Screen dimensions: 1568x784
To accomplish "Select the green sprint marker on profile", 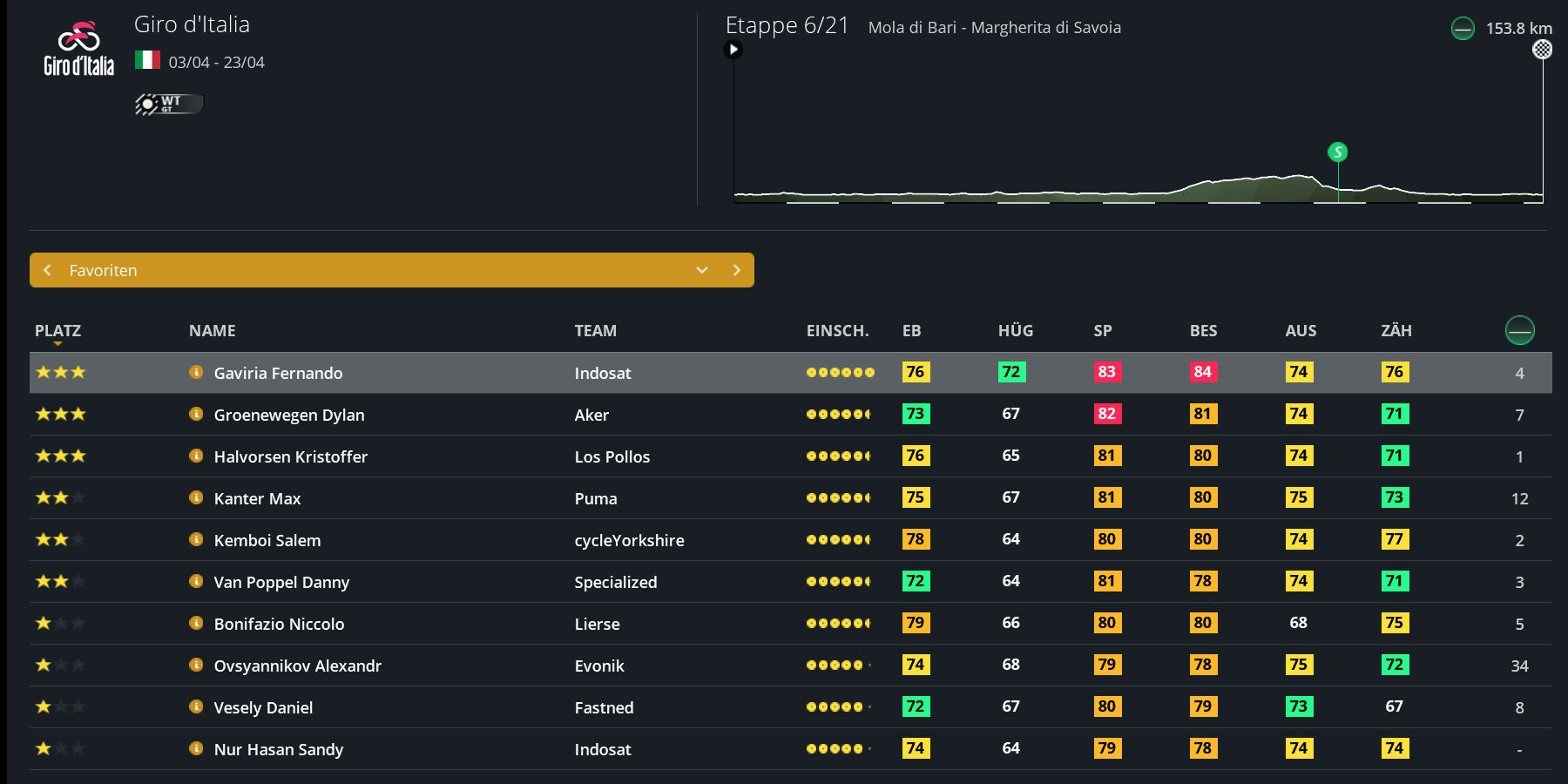I will 1337,152.
